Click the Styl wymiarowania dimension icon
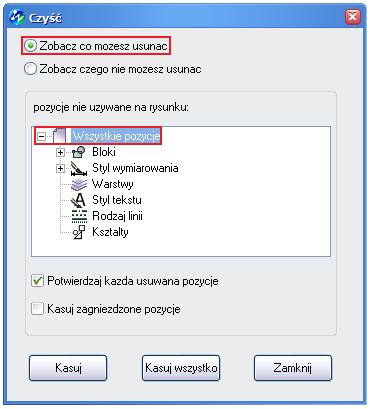The image size is (370, 409). pos(79,168)
